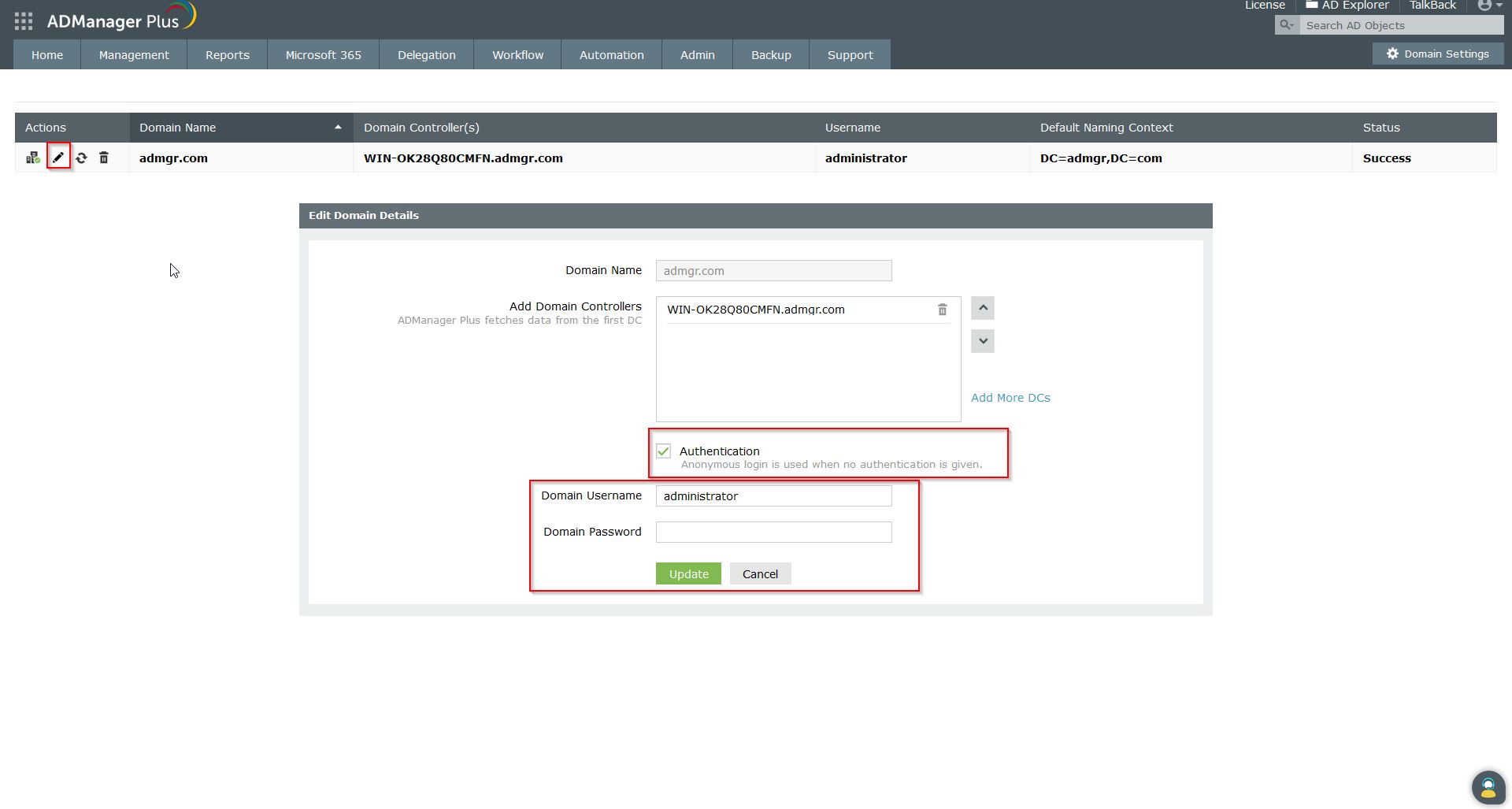Click the Add More DCs link

tap(1010, 398)
